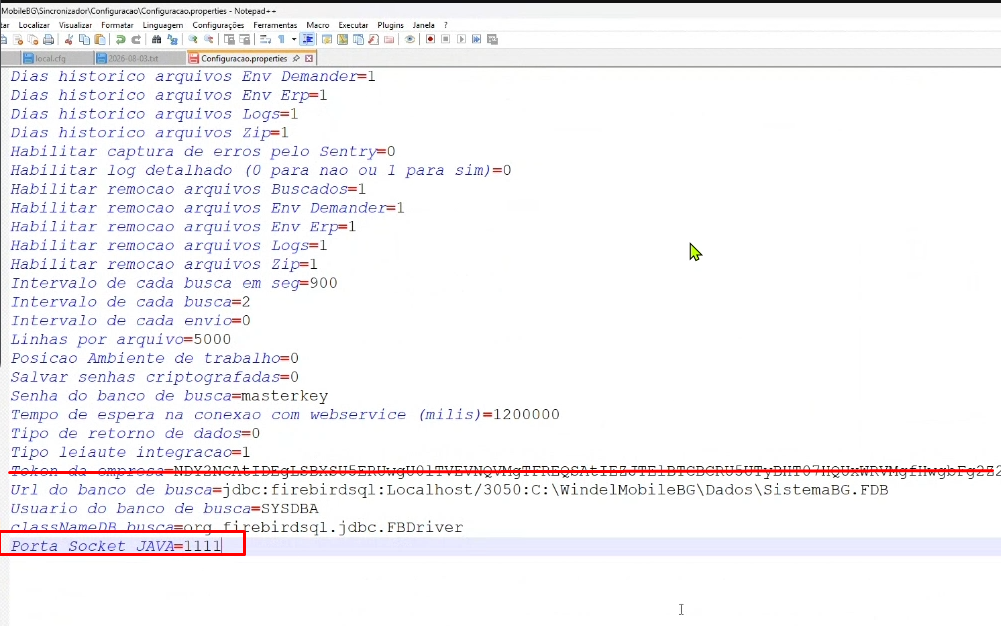Click the 'Url do banco de busca' line
The height and width of the screenshot is (626, 1001).
pyautogui.click(x=449, y=490)
